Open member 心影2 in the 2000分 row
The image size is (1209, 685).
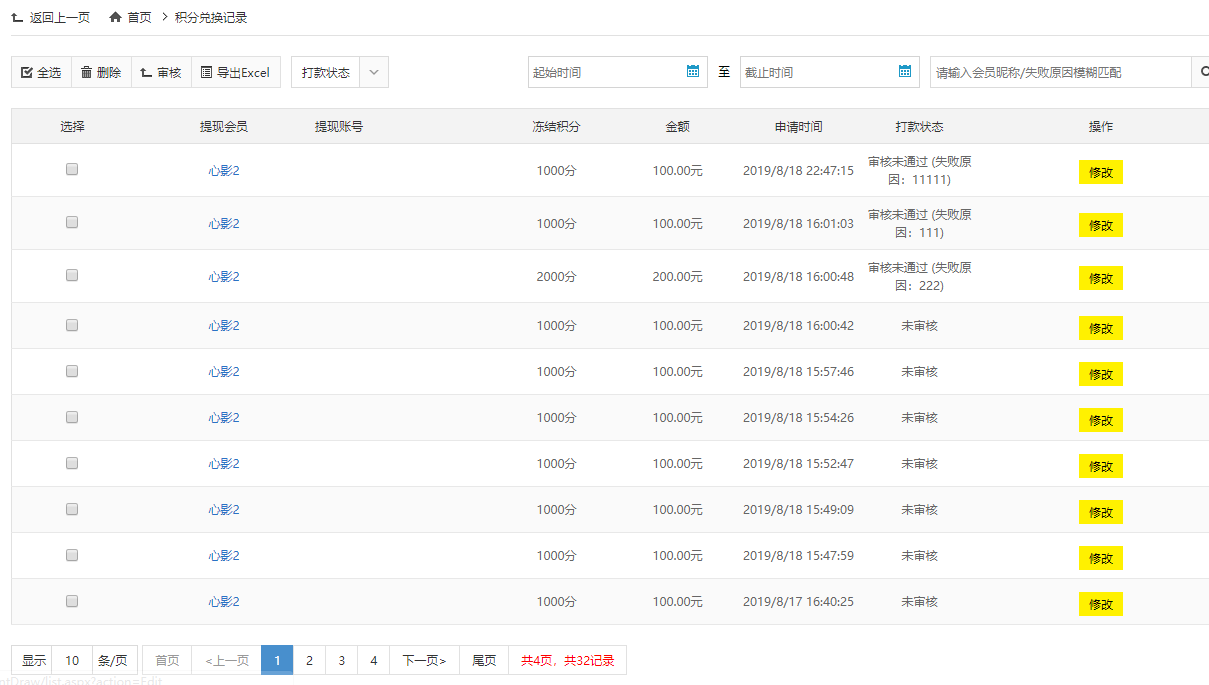224,276
